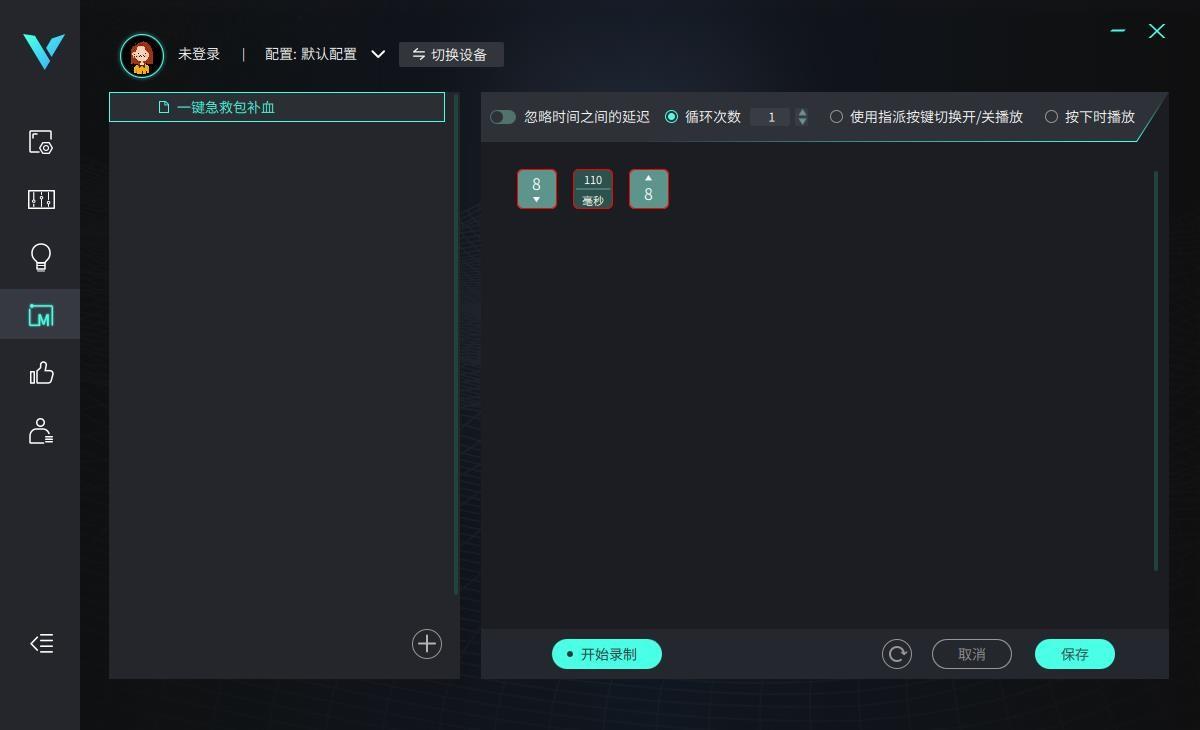This screenshot has width=1200, height=730.
Task: Click the 未登录 login text
Action: click(x=199, y=54)
